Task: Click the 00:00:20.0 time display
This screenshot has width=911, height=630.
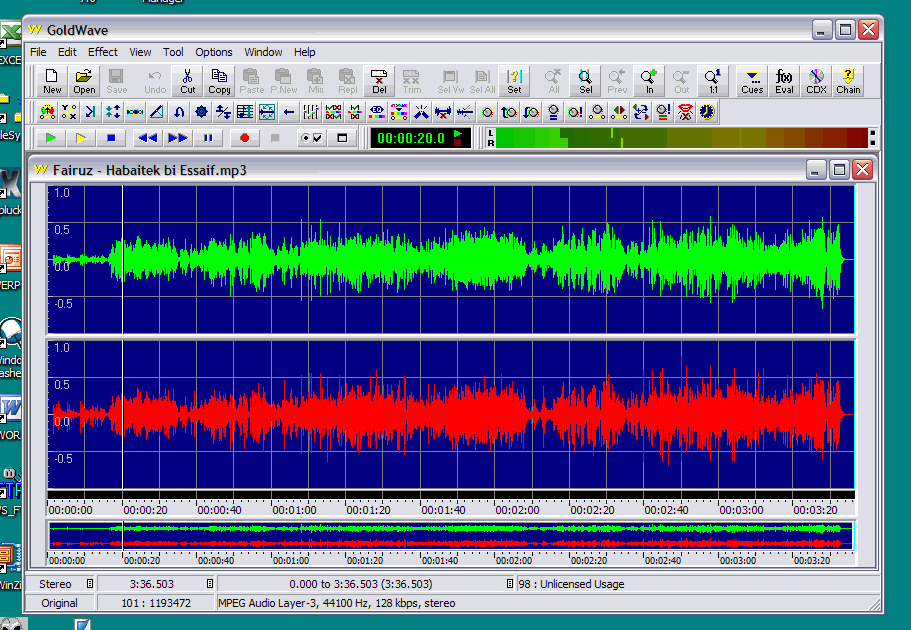Action: point(411,138)
